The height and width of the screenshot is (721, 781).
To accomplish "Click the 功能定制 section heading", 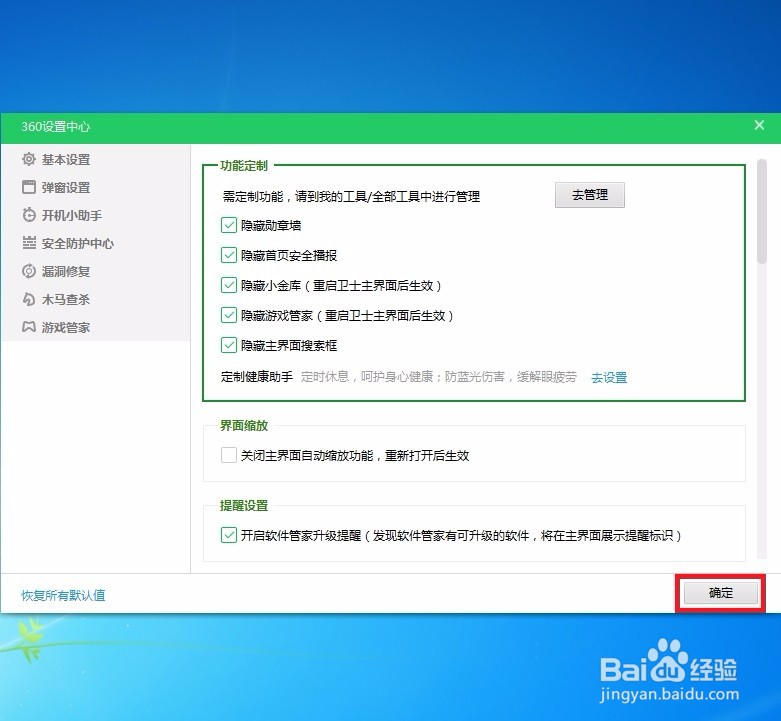I will 244,165.
